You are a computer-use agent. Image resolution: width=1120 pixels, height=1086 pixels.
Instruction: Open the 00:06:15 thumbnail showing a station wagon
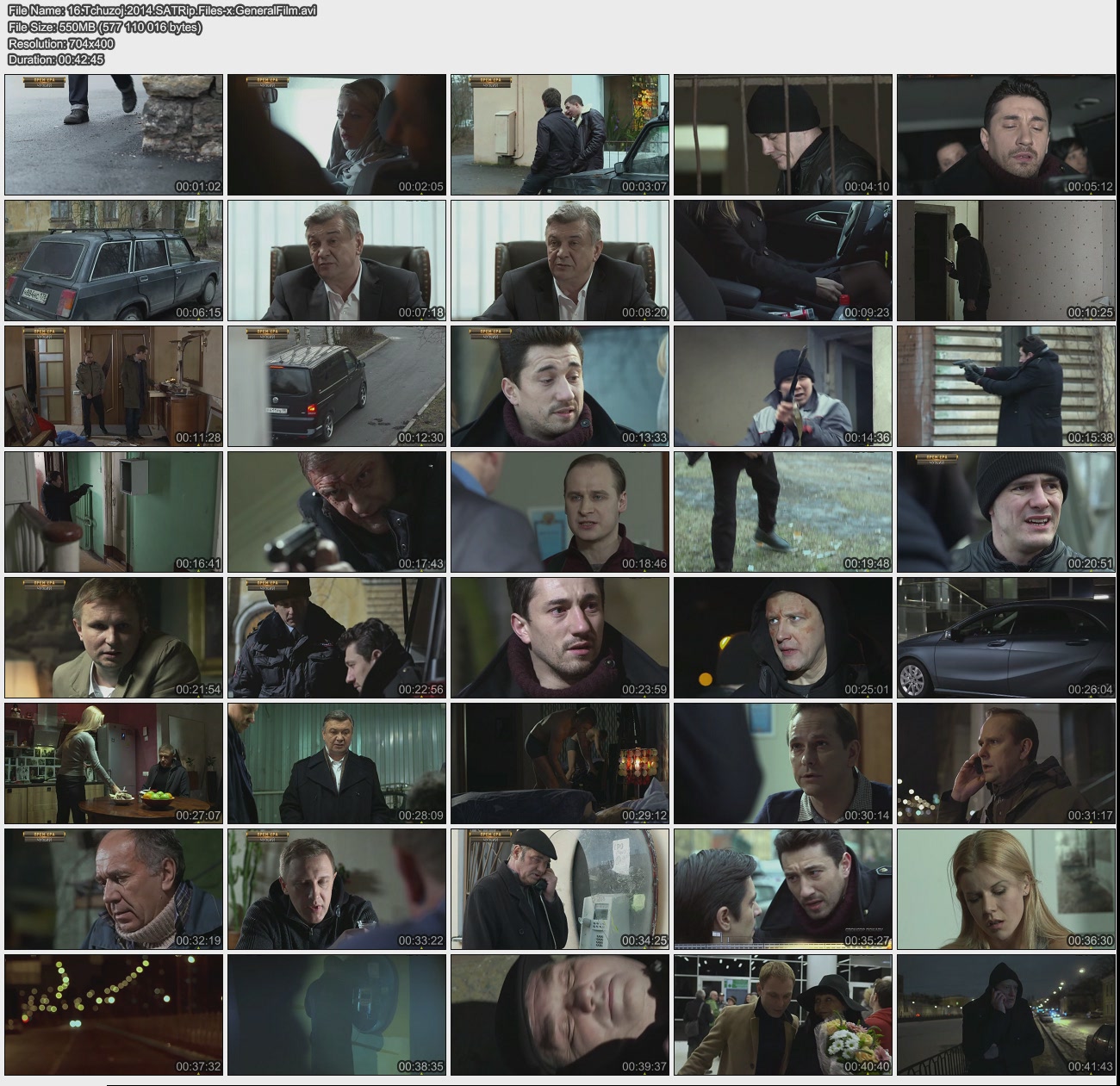click(x=114, y=260)
